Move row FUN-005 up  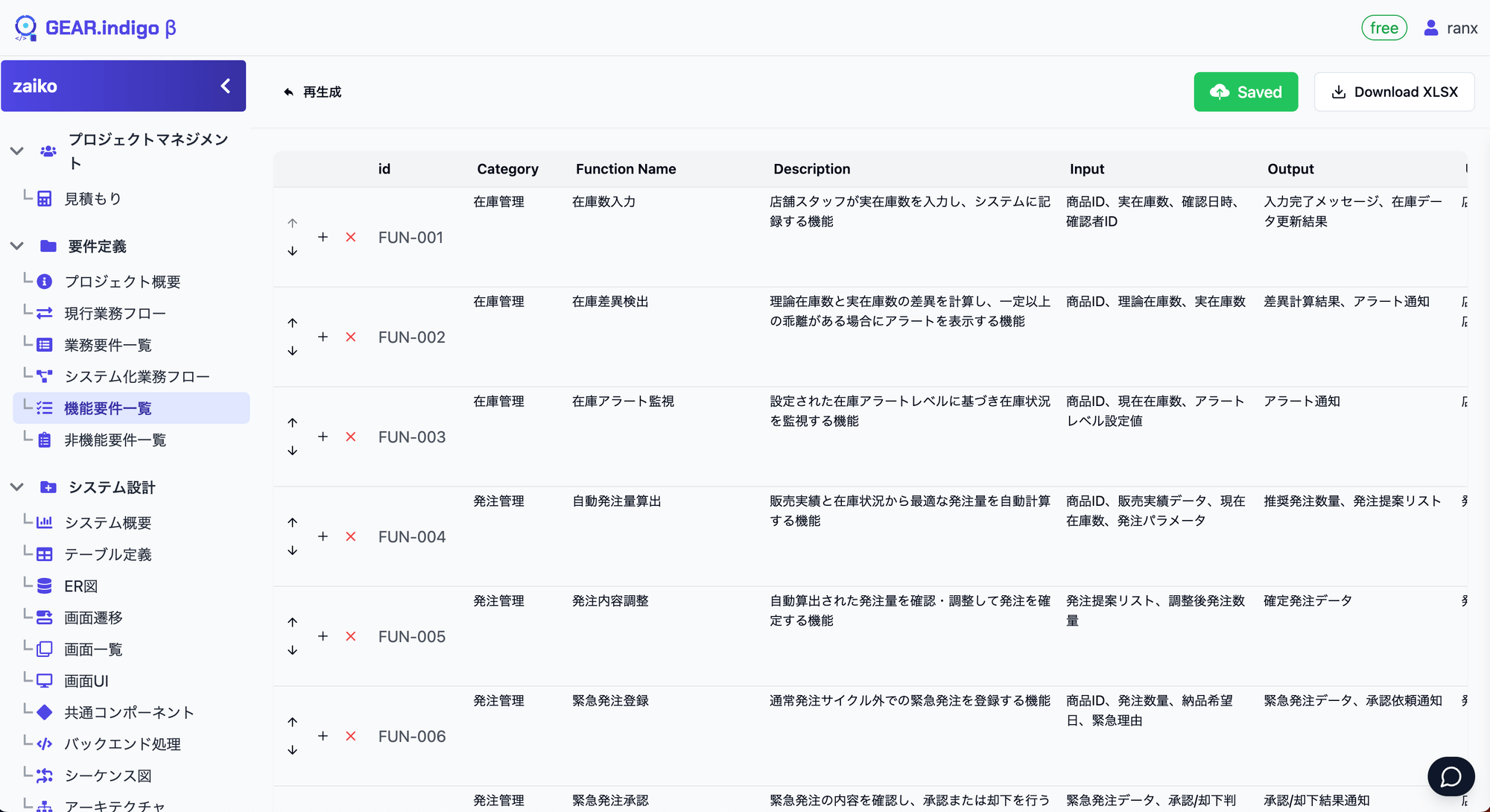pyautogui.click(x=292, y=622)
